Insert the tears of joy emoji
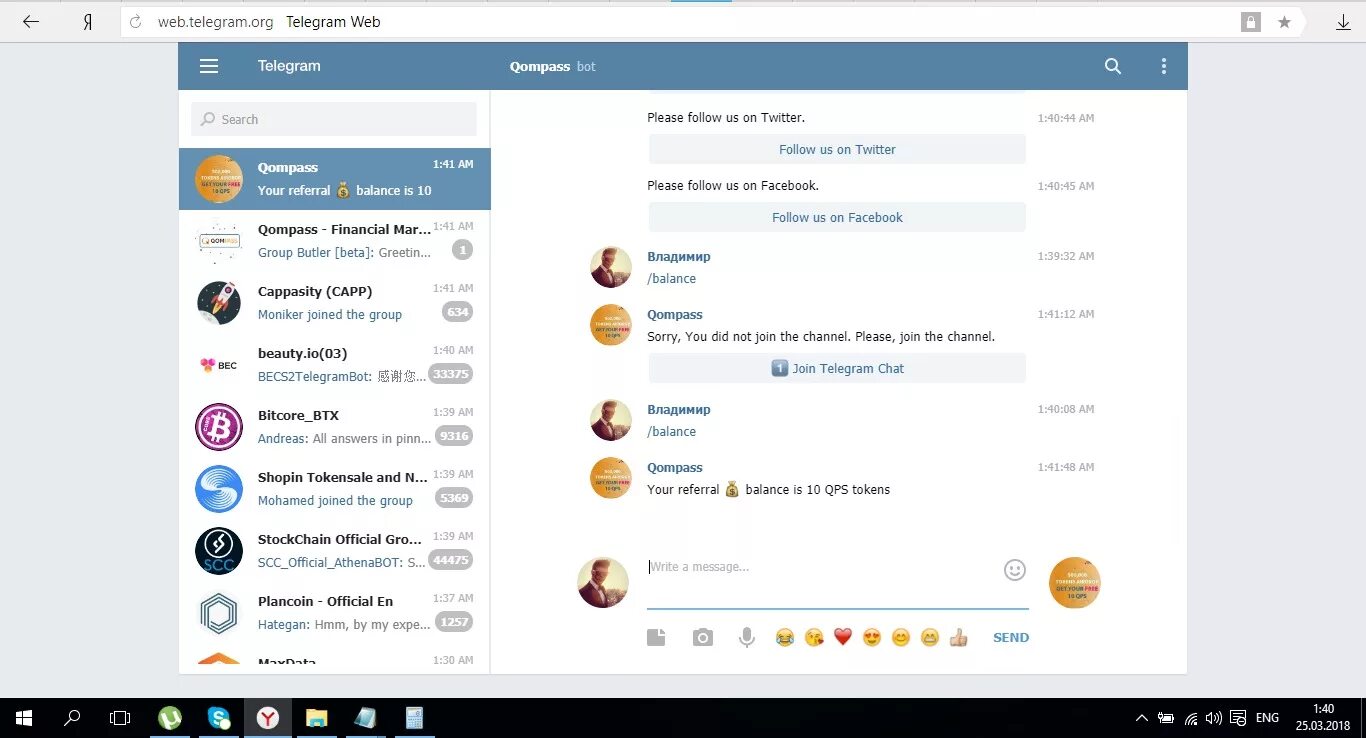 [x=785, y=637]
